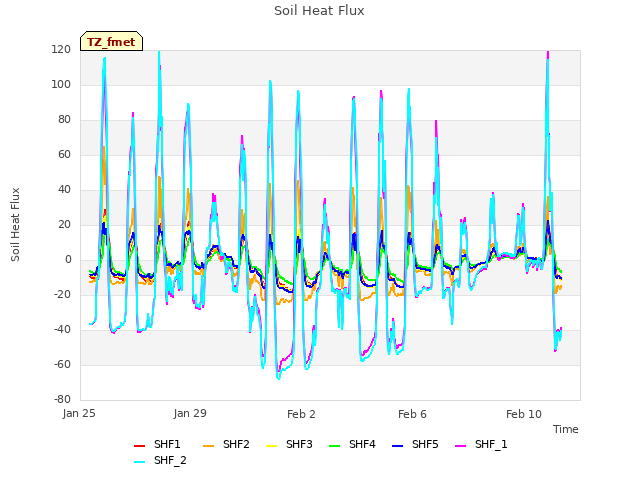Click the 100 y-axis tick label
This screenshot has width=640, height=480.
click(61, 85)
